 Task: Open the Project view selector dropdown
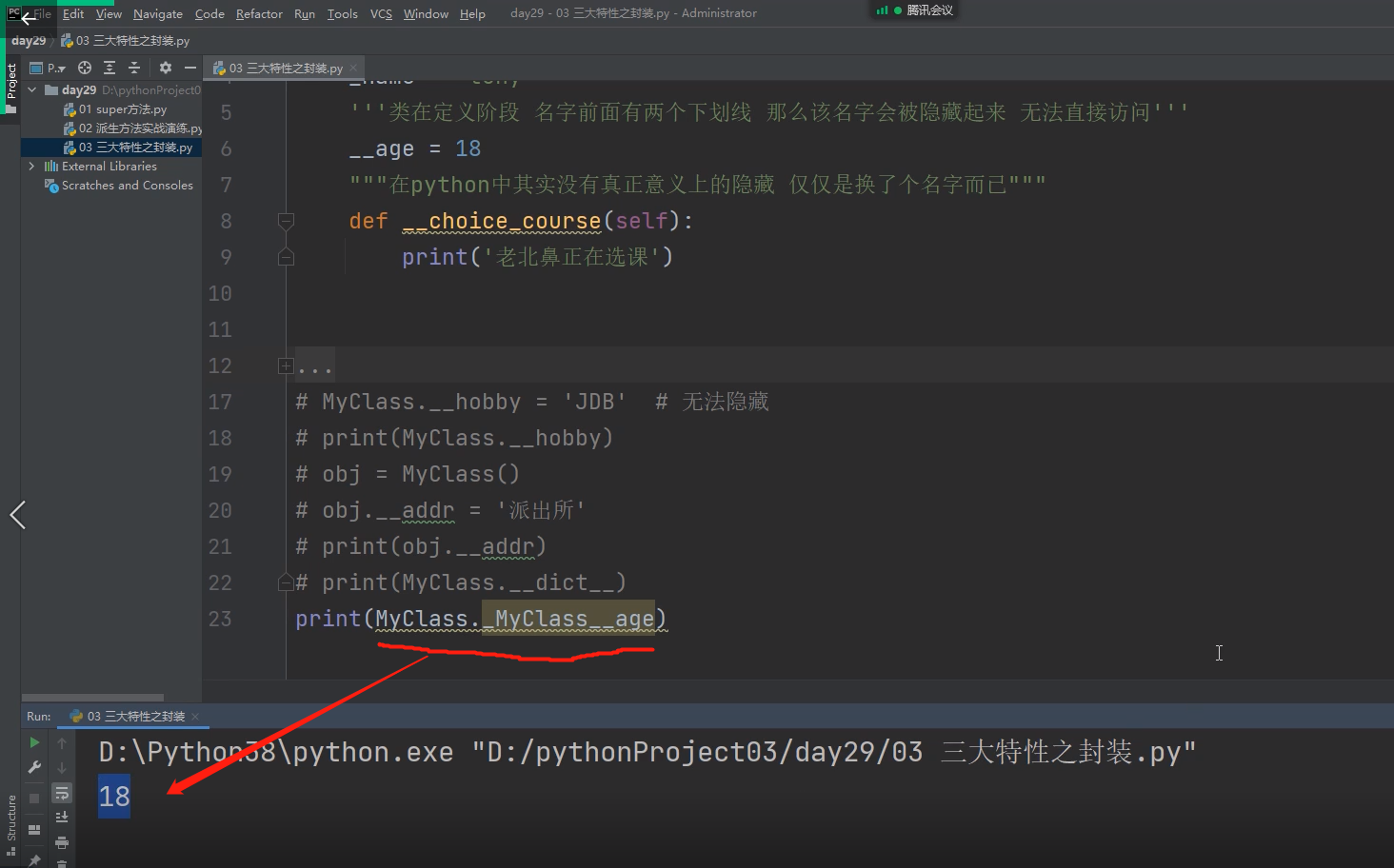[x=49, y=68]
